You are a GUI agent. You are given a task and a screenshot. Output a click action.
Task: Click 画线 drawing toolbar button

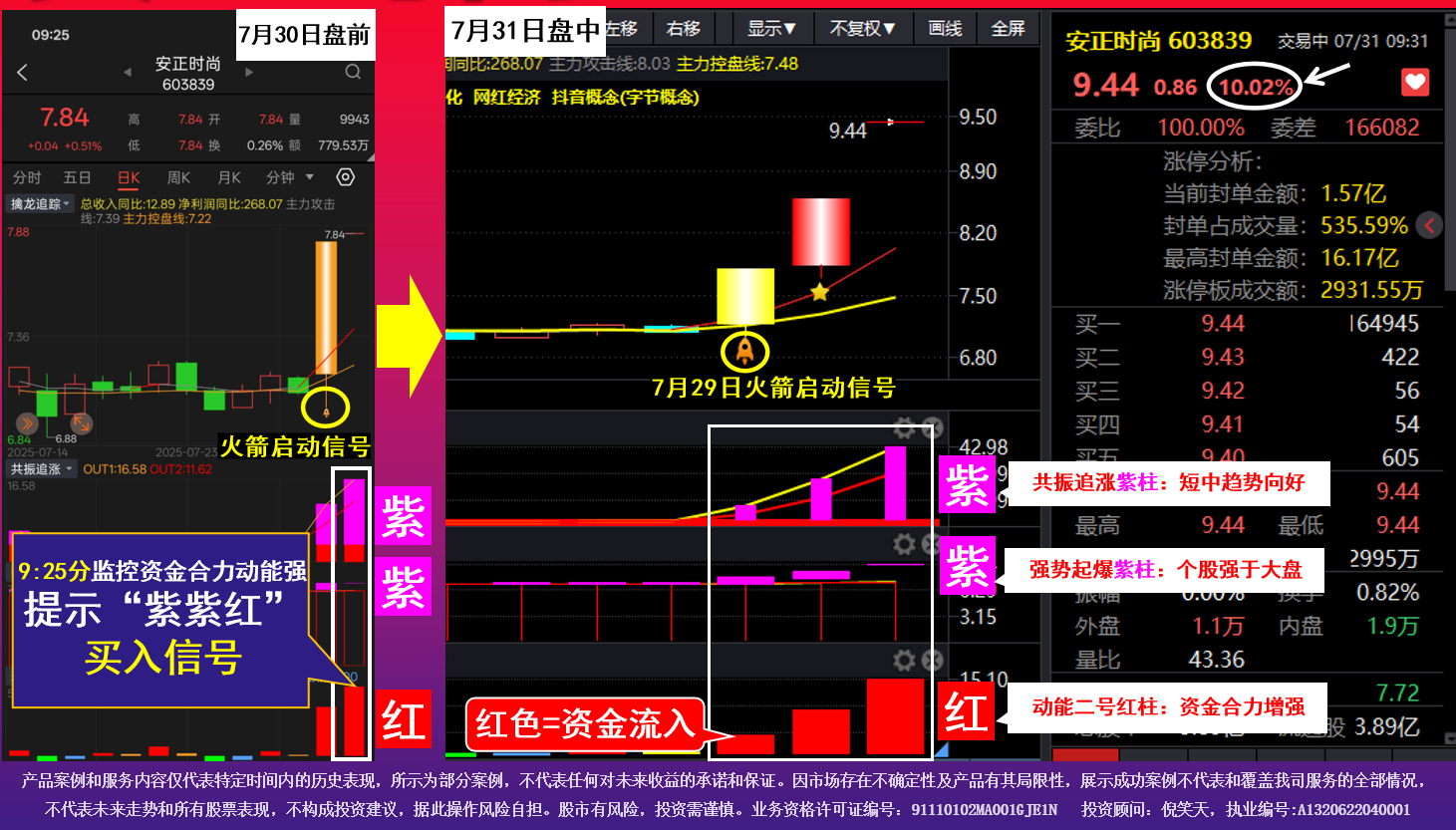click(x=945, y=28)
